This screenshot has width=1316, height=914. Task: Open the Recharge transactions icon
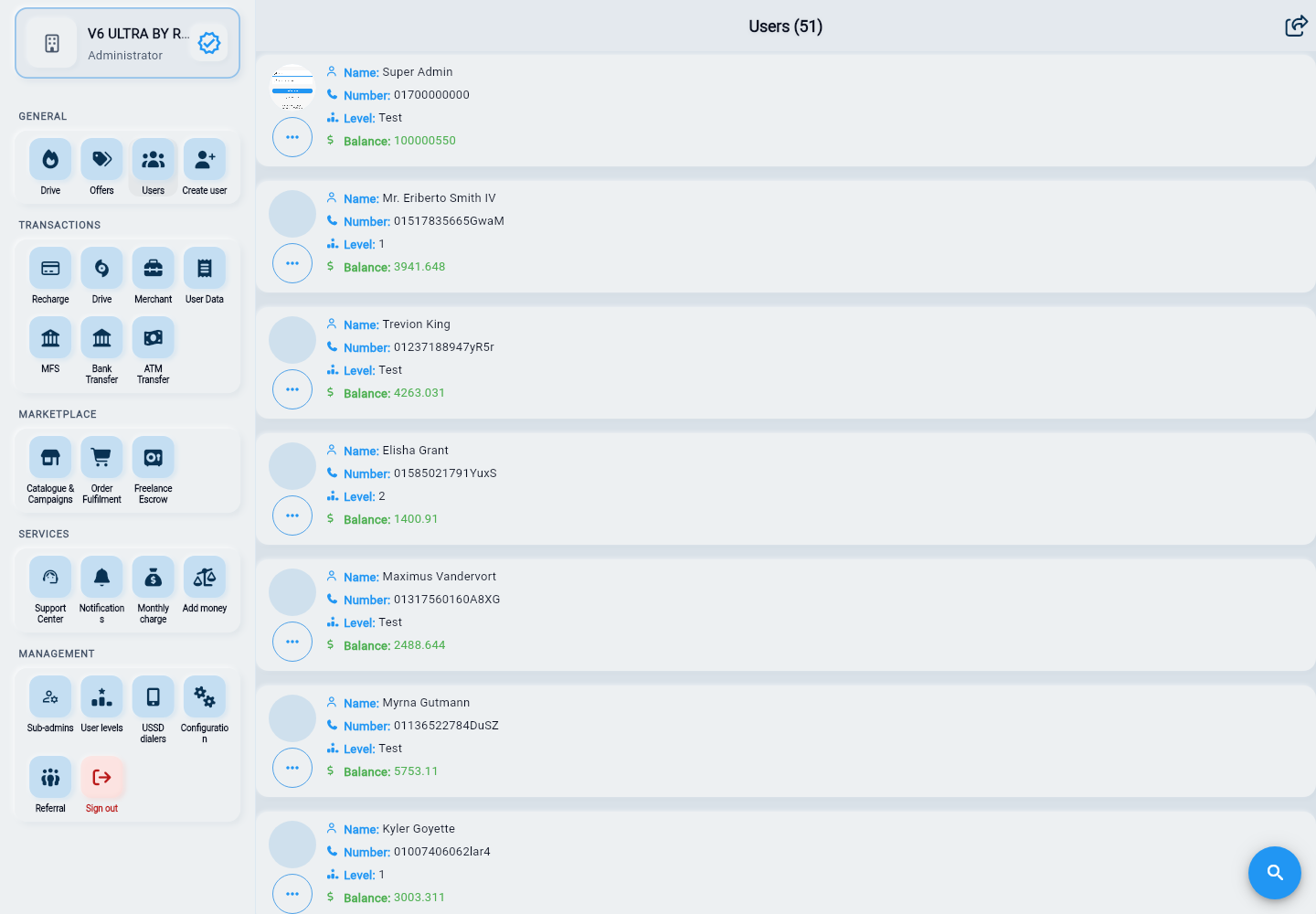click(50, 269)
